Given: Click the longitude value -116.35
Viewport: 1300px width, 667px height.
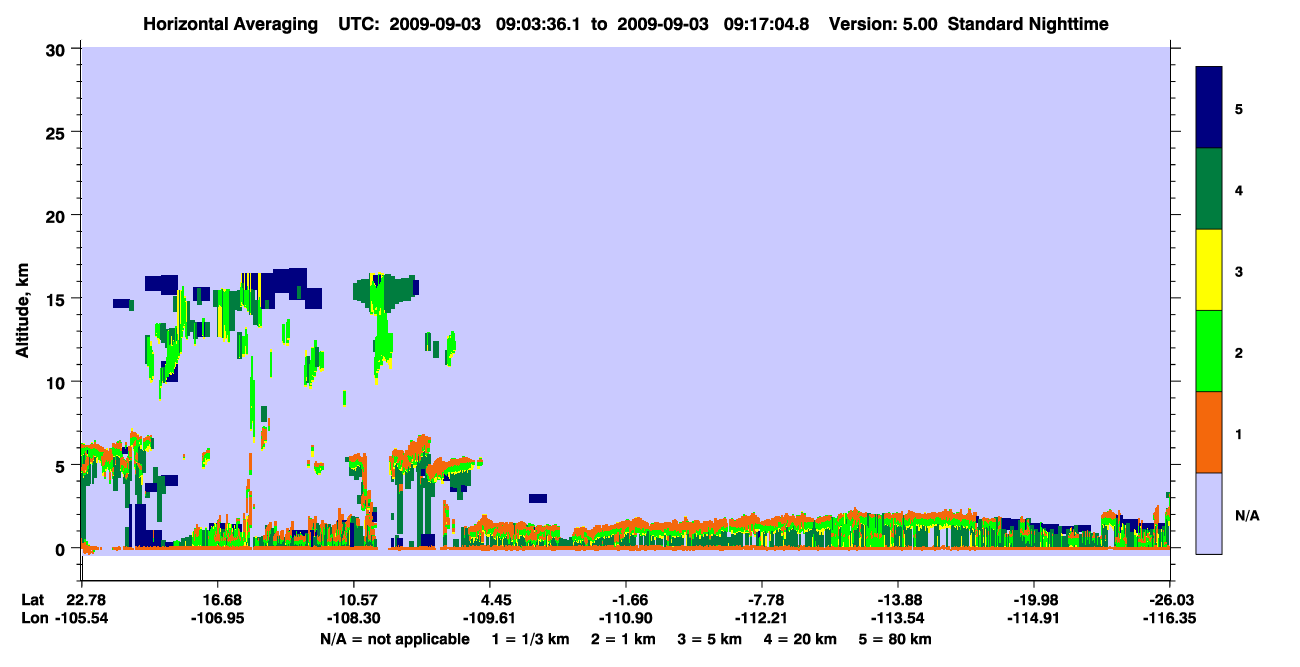Looking at the screenshot, I should (x=1170, y=618).
